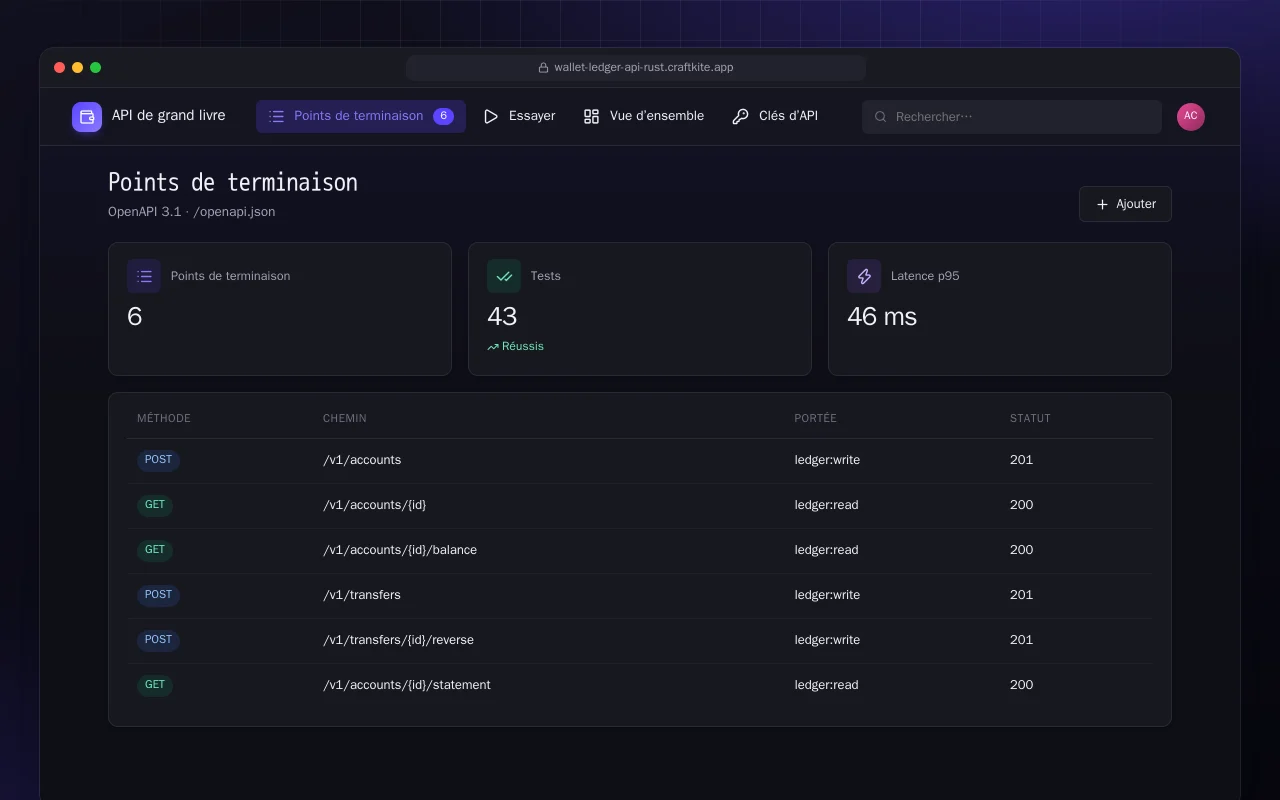Viewport: 1280px width, 800px height.
Task: Click the POST badge for /v1/transfers
Action: pos(158,595)
